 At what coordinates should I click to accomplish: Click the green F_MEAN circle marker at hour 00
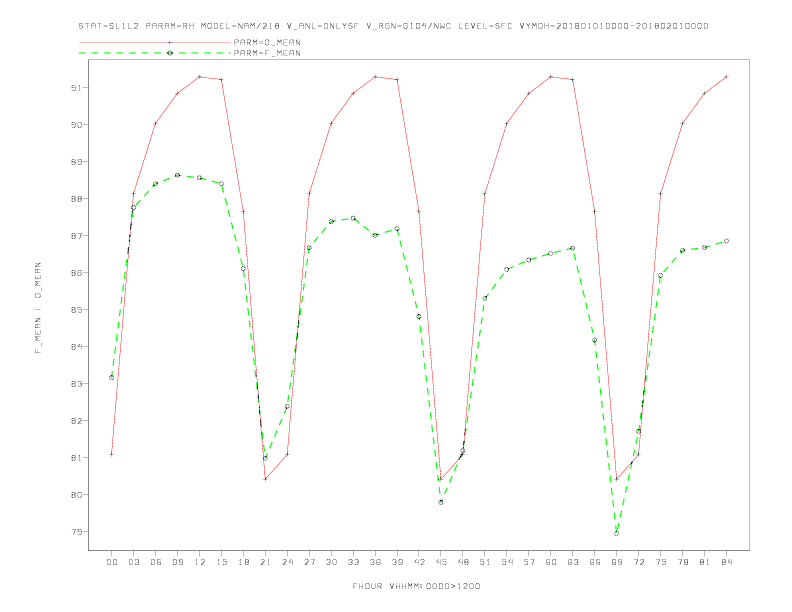[112, 378]
